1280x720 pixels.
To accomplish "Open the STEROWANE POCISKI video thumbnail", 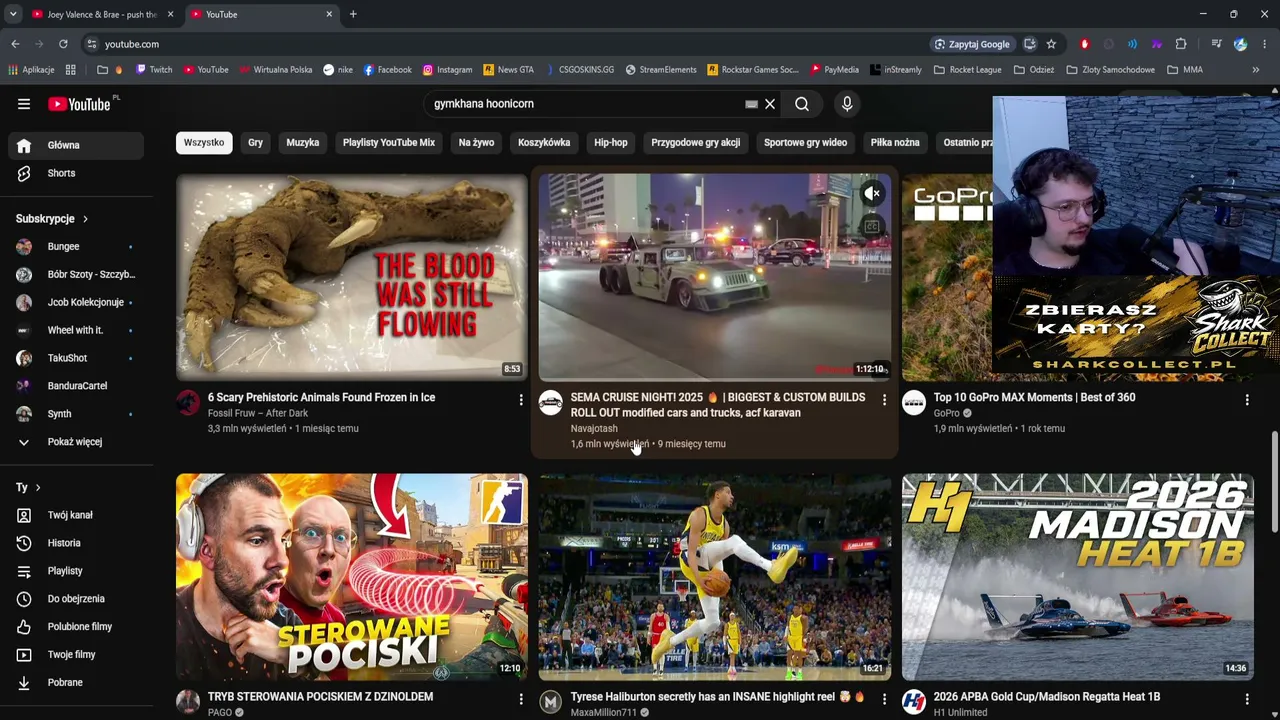I will point(352,577).
